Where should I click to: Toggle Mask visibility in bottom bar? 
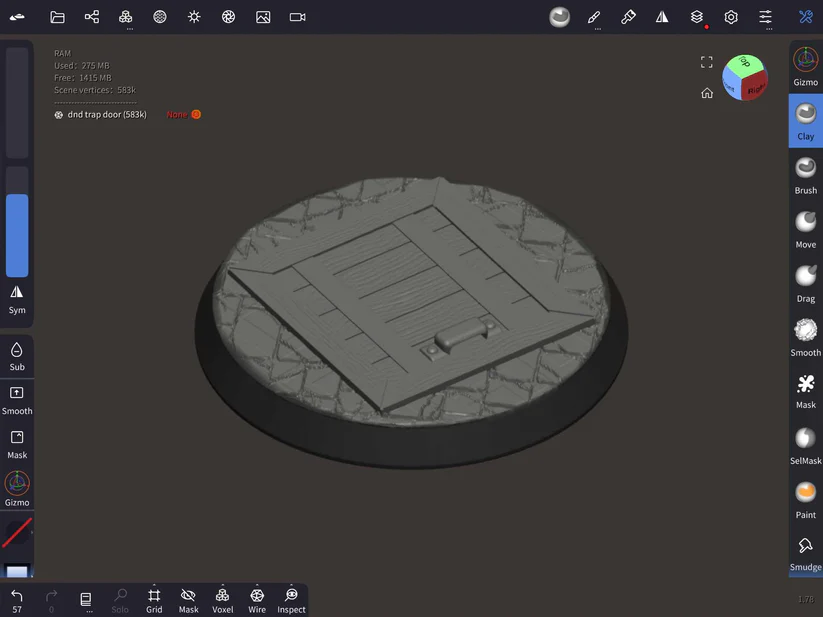point(188,600)
